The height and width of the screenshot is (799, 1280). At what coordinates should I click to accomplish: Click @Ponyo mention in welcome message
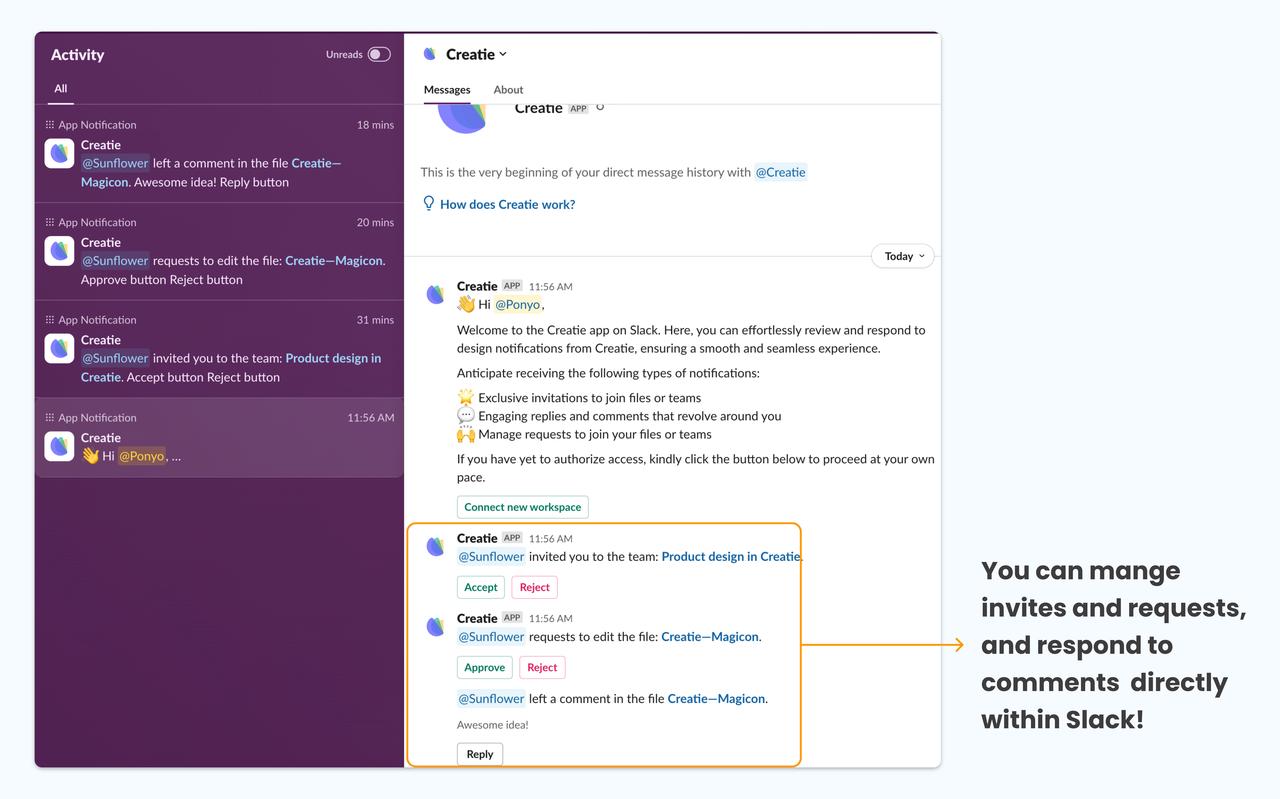518,305
